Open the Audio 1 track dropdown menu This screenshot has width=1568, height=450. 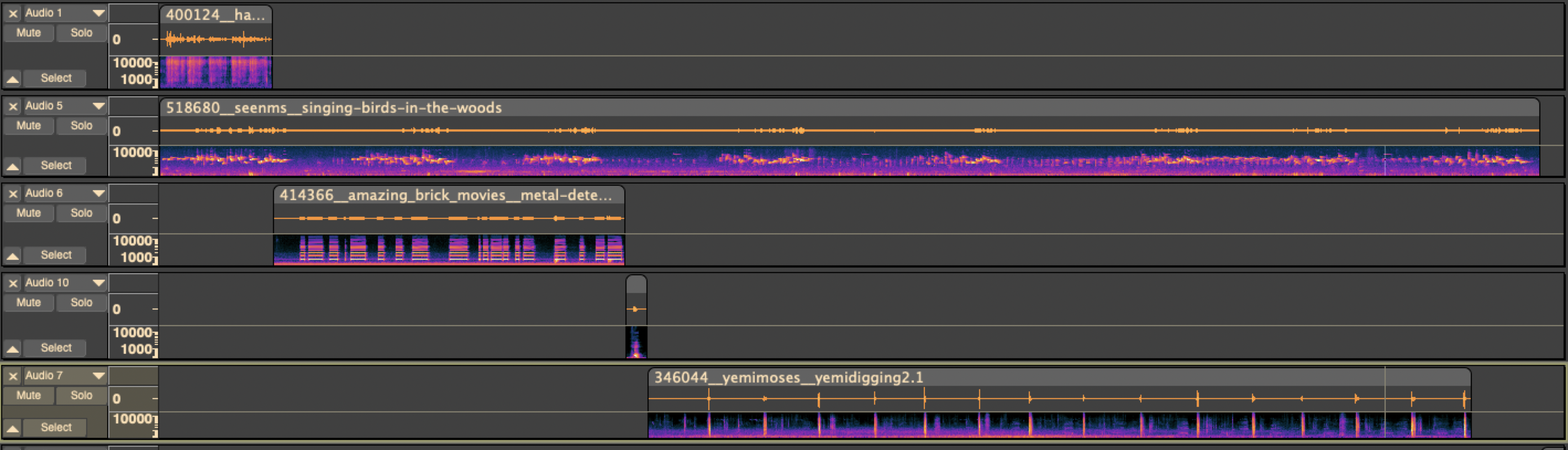click(65, 13)
